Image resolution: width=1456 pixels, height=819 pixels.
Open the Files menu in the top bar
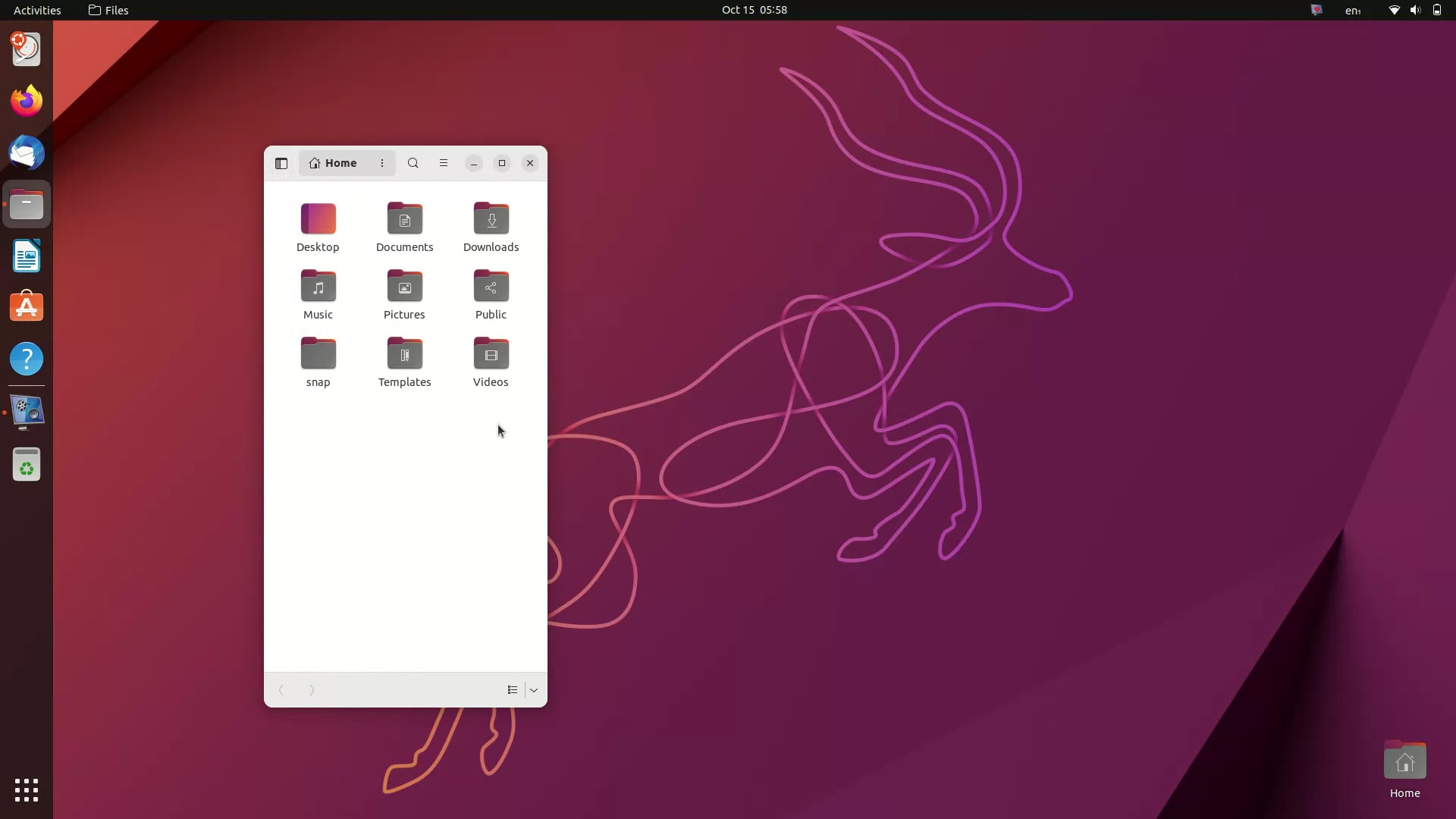pos(108,10)
